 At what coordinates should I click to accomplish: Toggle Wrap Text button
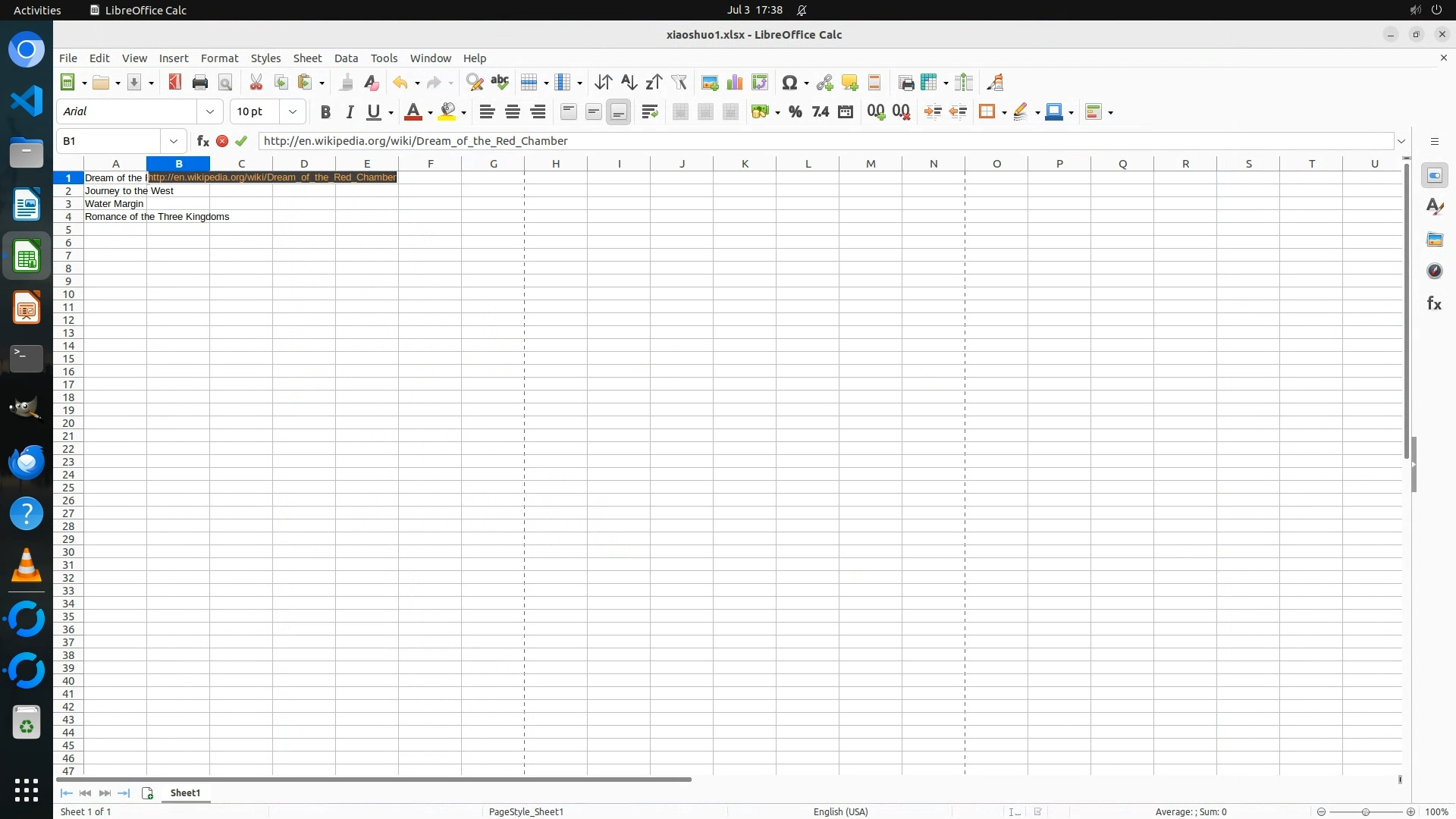click(649, 112)
